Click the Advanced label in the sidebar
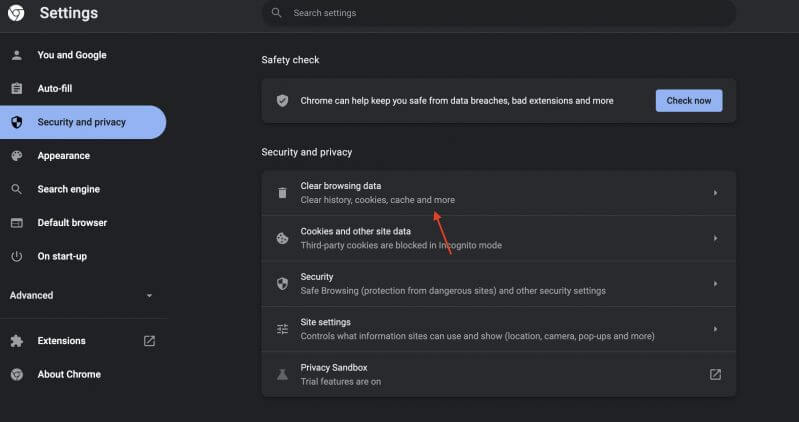 (31, 296)
